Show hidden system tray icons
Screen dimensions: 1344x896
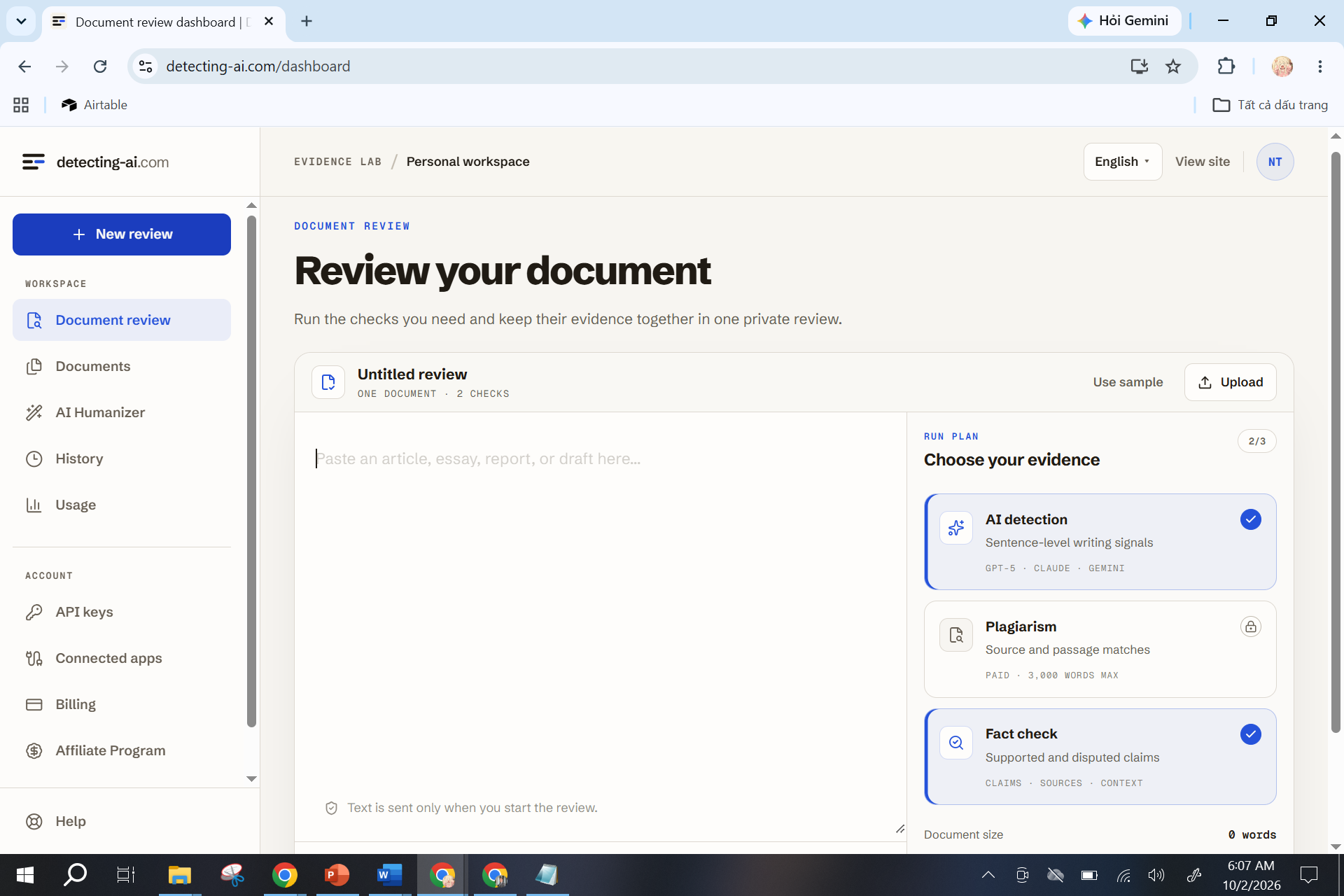point(988,875)
